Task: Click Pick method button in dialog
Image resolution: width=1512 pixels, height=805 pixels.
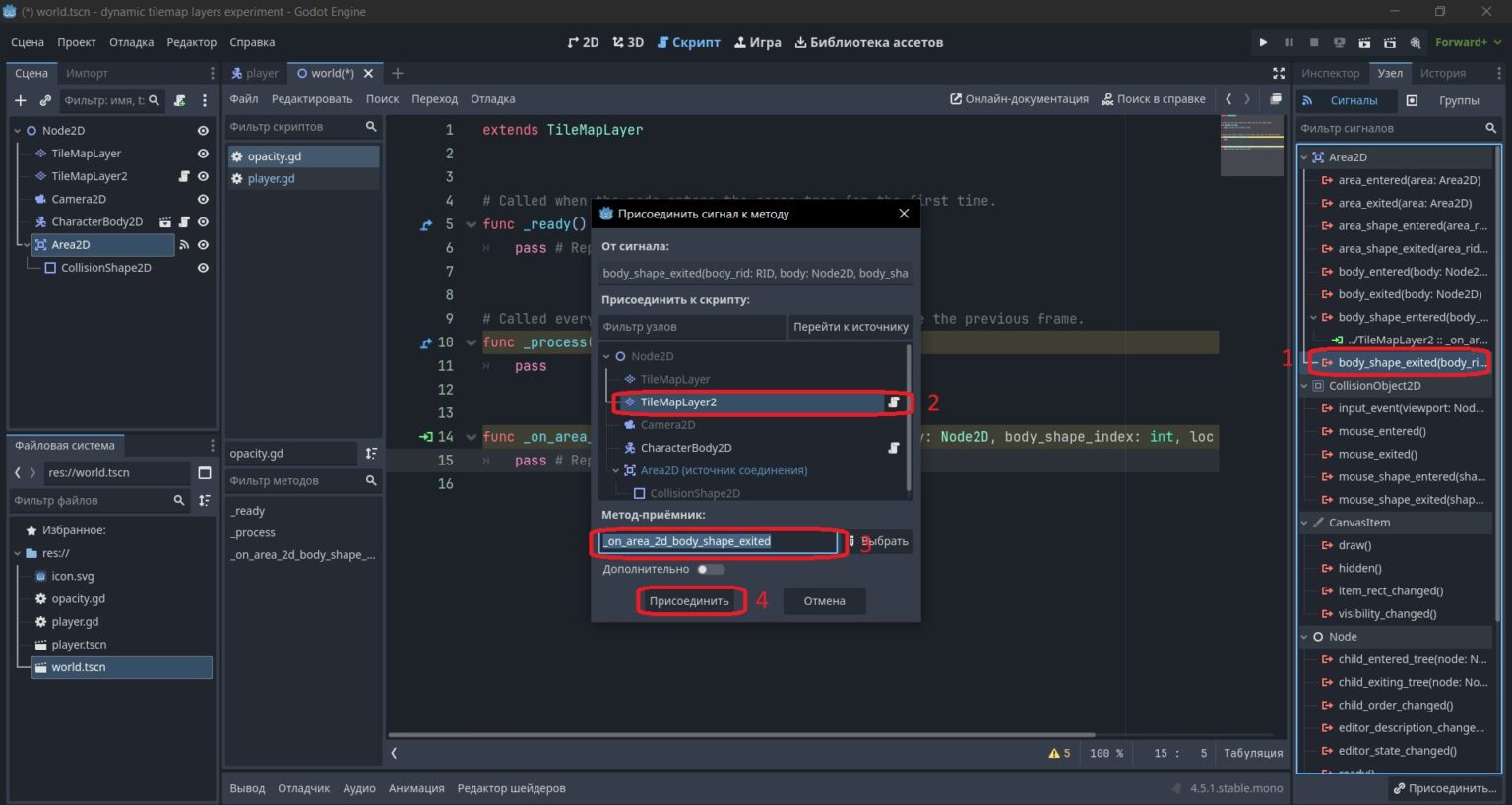Action: 879,541
